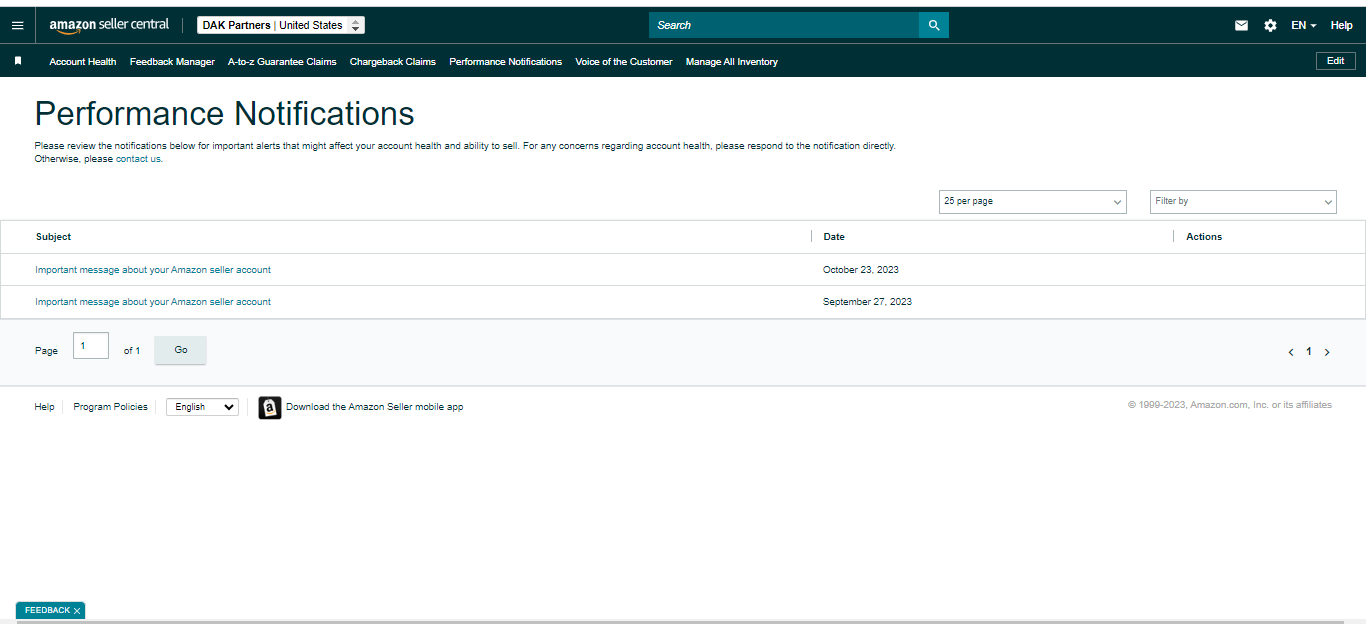
Task: Open the settings gear icon
Action: [1270, 25]
